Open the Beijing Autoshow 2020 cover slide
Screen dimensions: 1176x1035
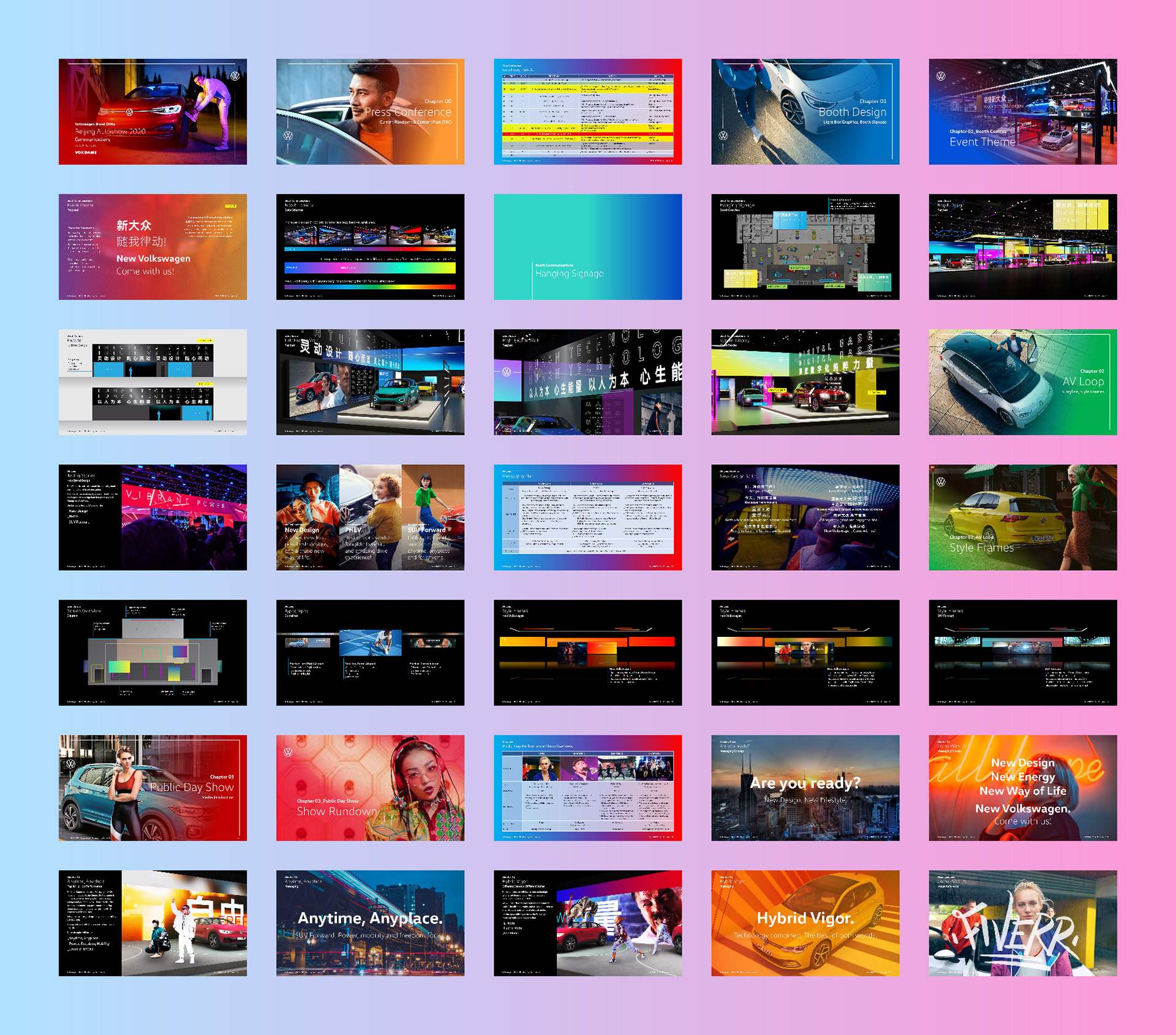(153, 111)
